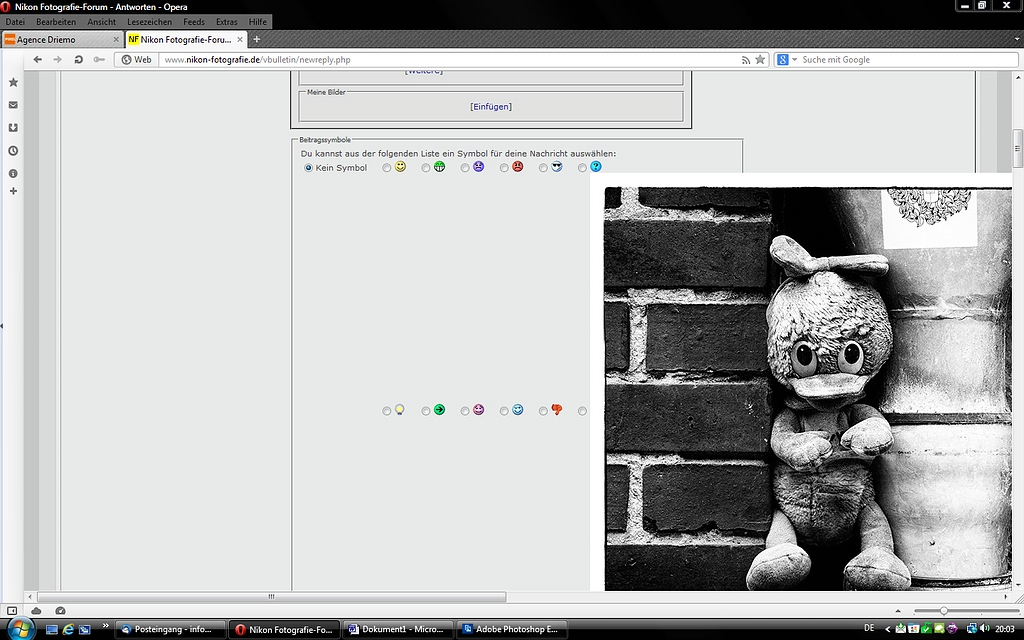Choose the blue winking face radio option

pos(504,411)
